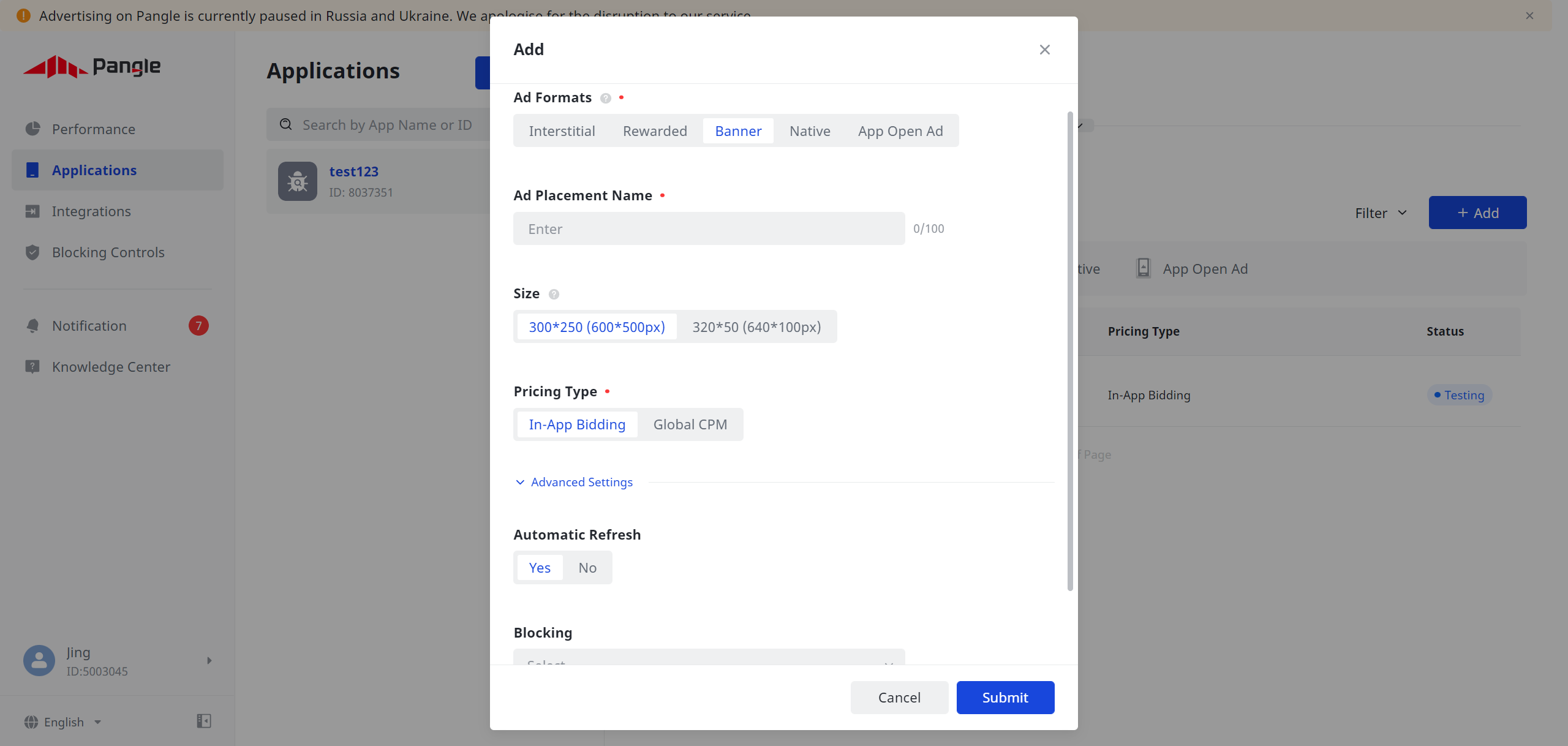Click the Notification bell icon

(32, 326)
